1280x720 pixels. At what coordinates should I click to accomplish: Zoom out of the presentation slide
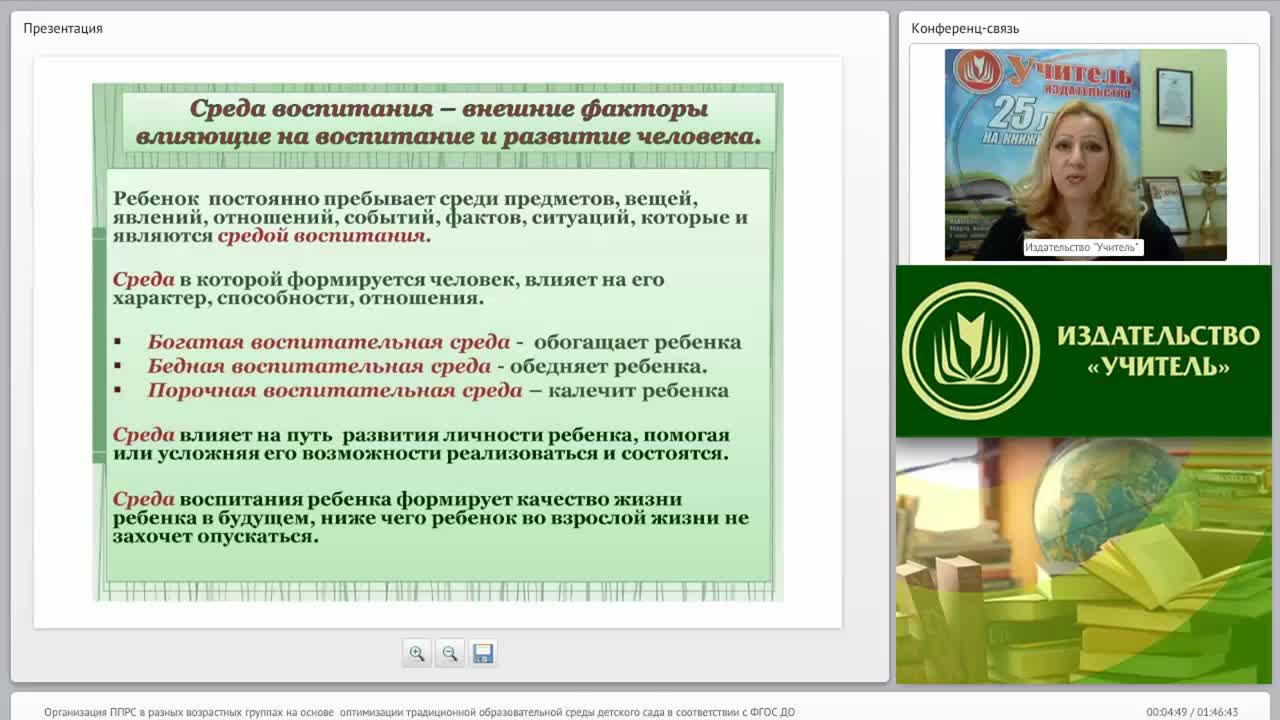[450, 653]
